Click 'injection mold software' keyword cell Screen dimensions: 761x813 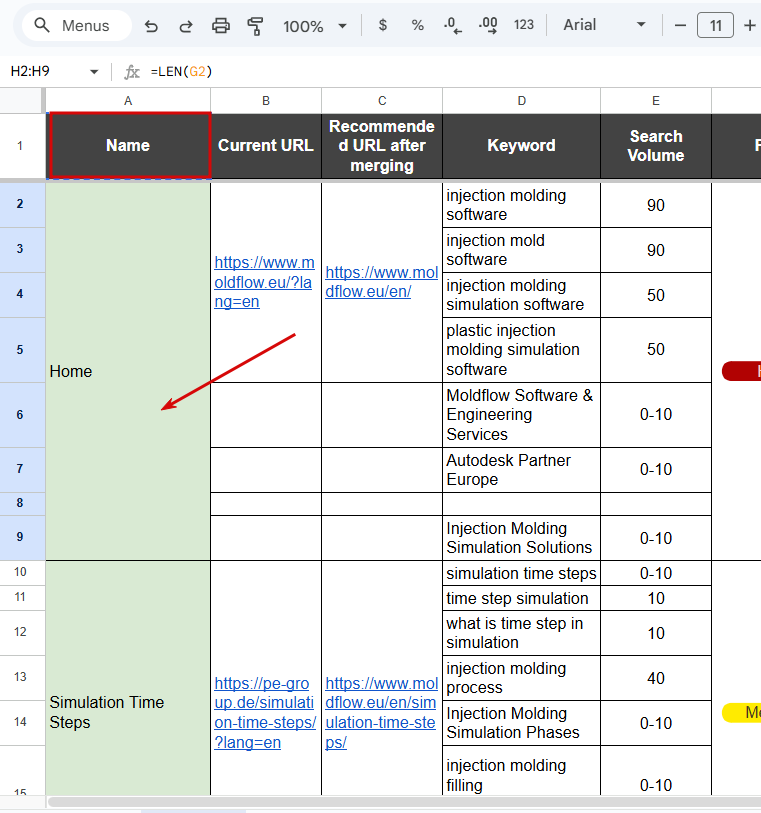click(x=522, y=250)
